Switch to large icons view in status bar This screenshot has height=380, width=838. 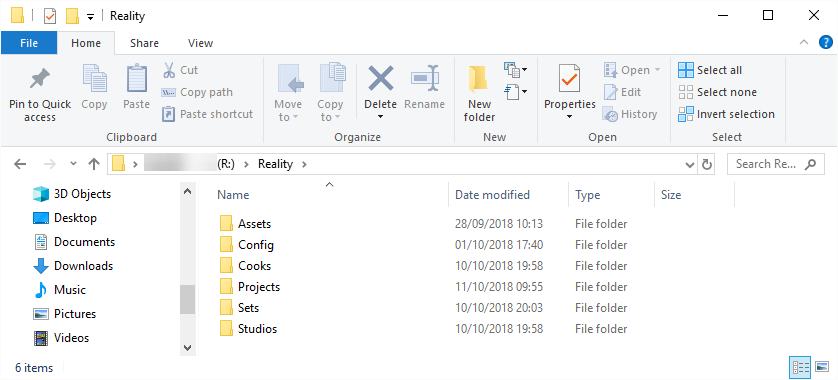point(823,367)
